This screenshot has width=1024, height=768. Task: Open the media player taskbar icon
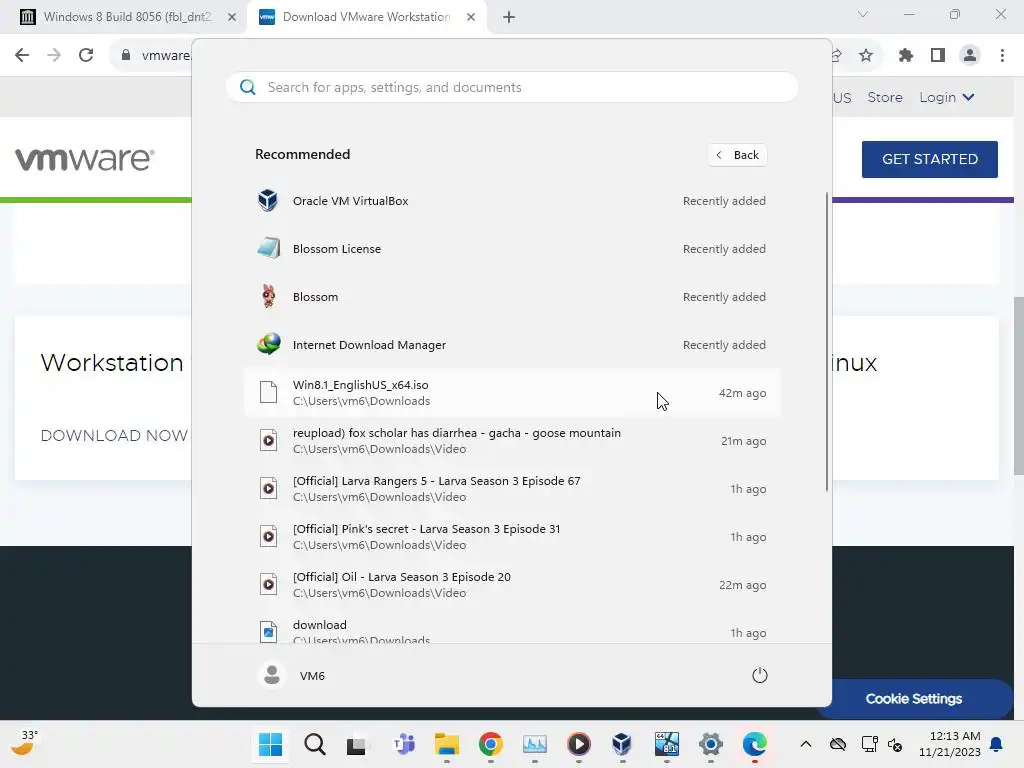(579, 744)
